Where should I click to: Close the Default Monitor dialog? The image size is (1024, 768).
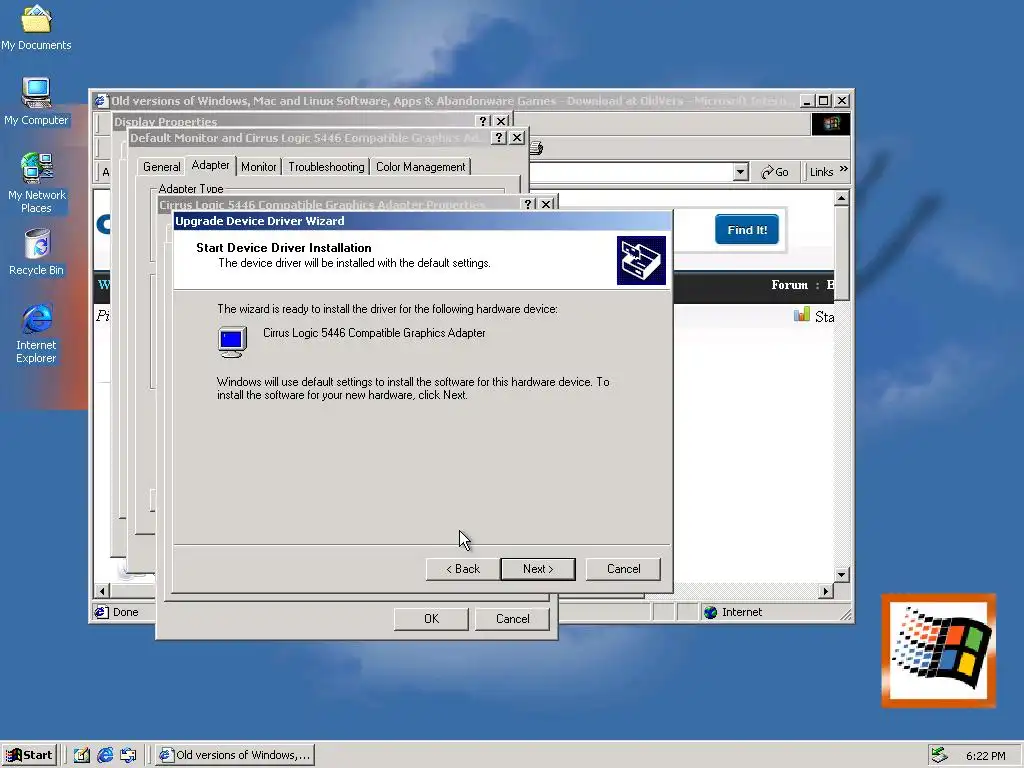point(517,138)
